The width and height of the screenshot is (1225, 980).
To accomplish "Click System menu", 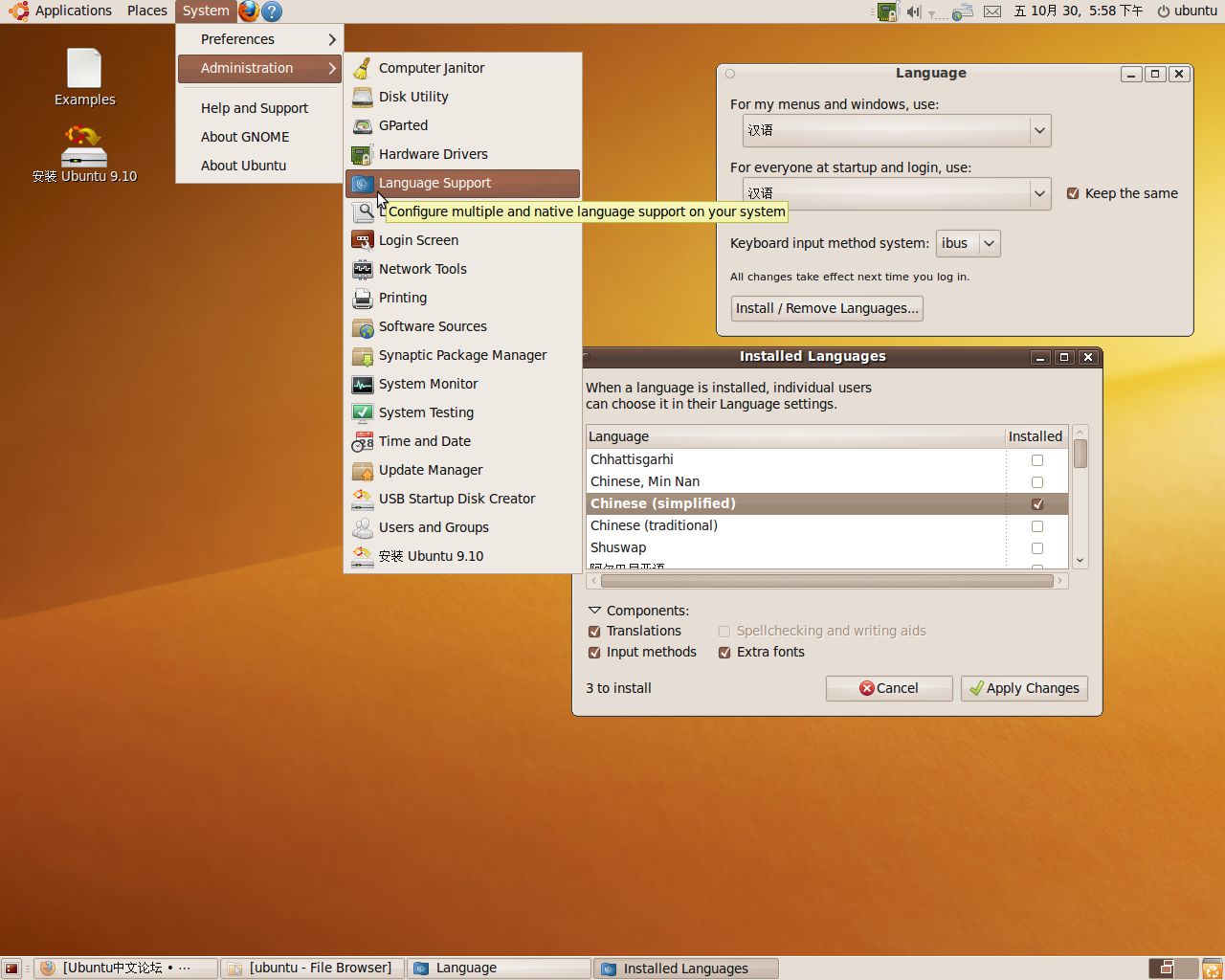I will point(206,11).
